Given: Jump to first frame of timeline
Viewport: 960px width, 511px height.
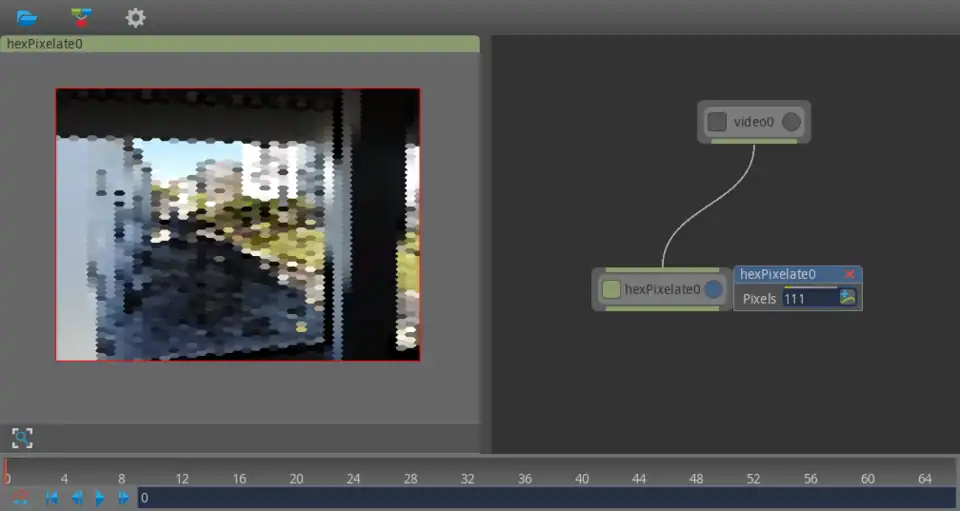Looking at the screenshot, I should click(x=52, y=497).
